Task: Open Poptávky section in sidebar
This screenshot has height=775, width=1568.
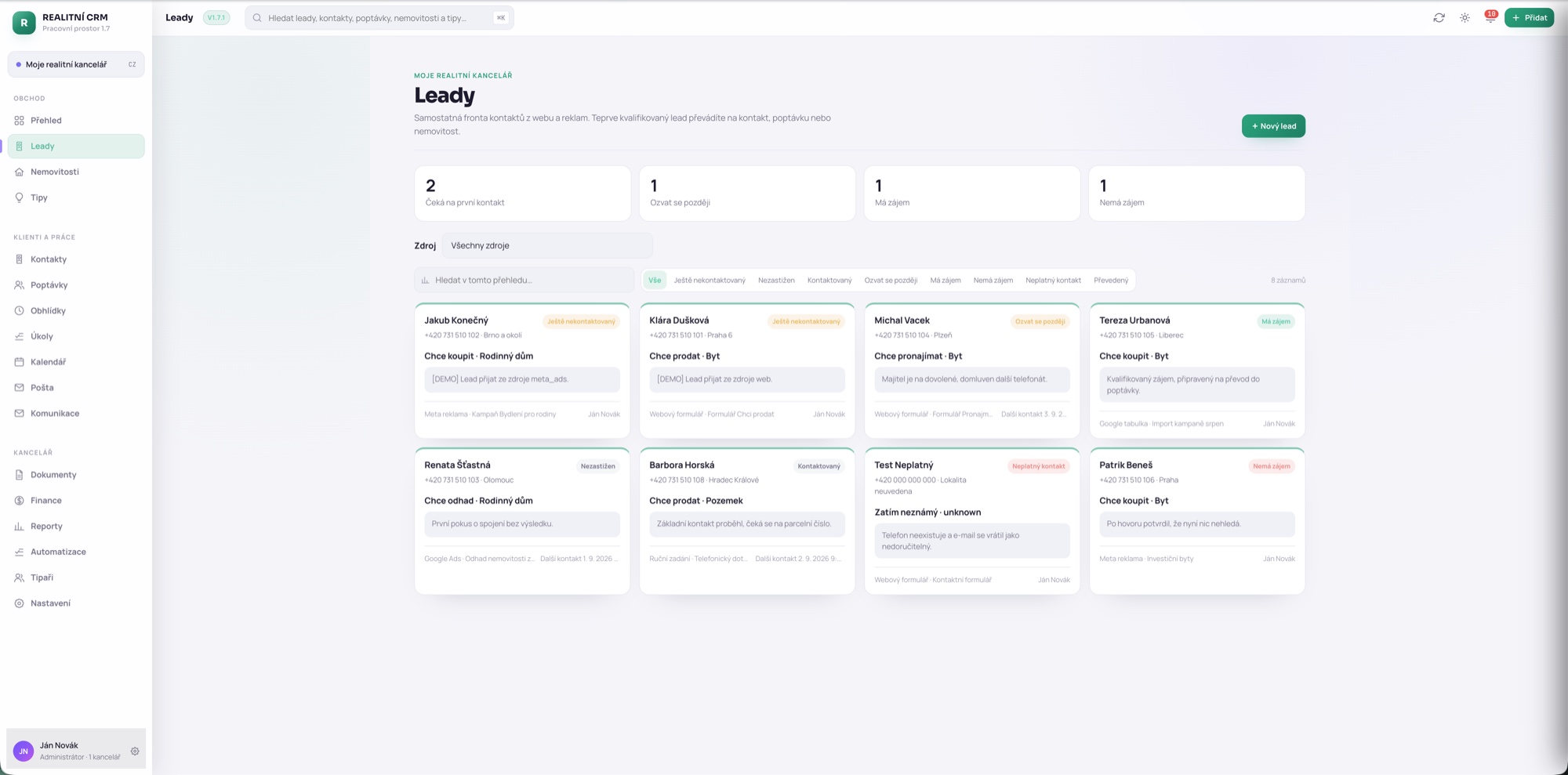Action: (76, 285)
